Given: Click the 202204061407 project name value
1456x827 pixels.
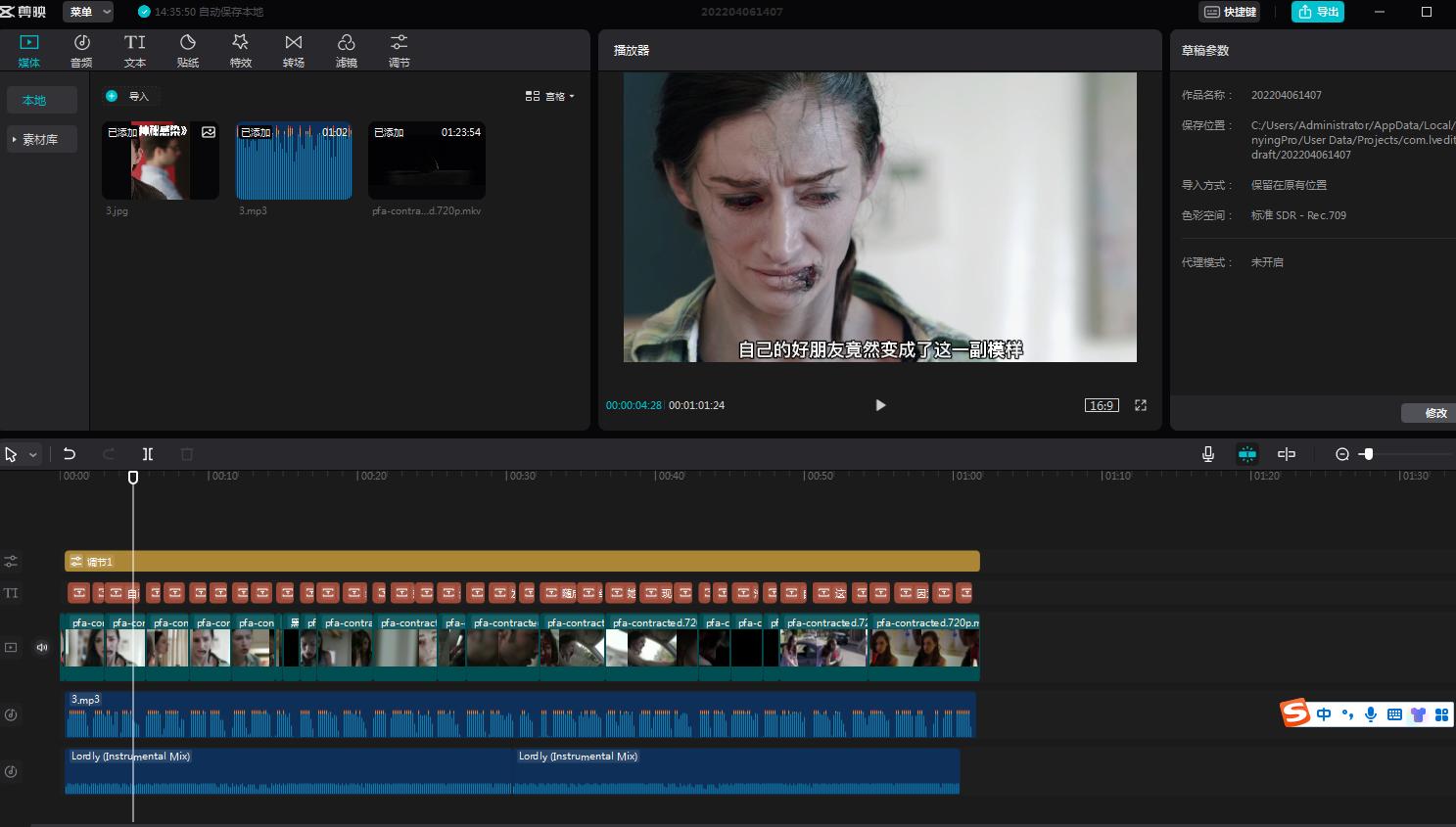Looking at the screenshot, I should 1286,95.
